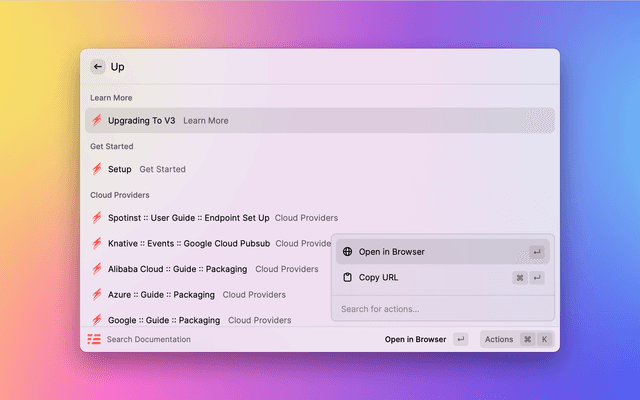640x400 pixels.
Task: Click the Serverless icon next to Setup
Action: tap(97, 169)
